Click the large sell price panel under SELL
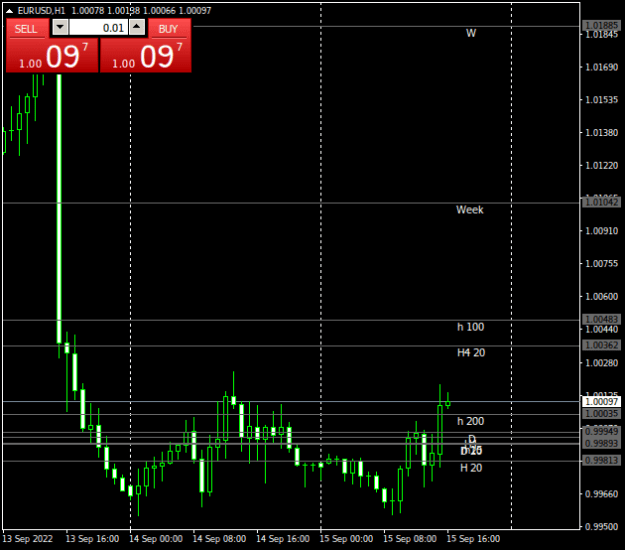The width and height of the screenshot is (625, 550). [52, 56]
